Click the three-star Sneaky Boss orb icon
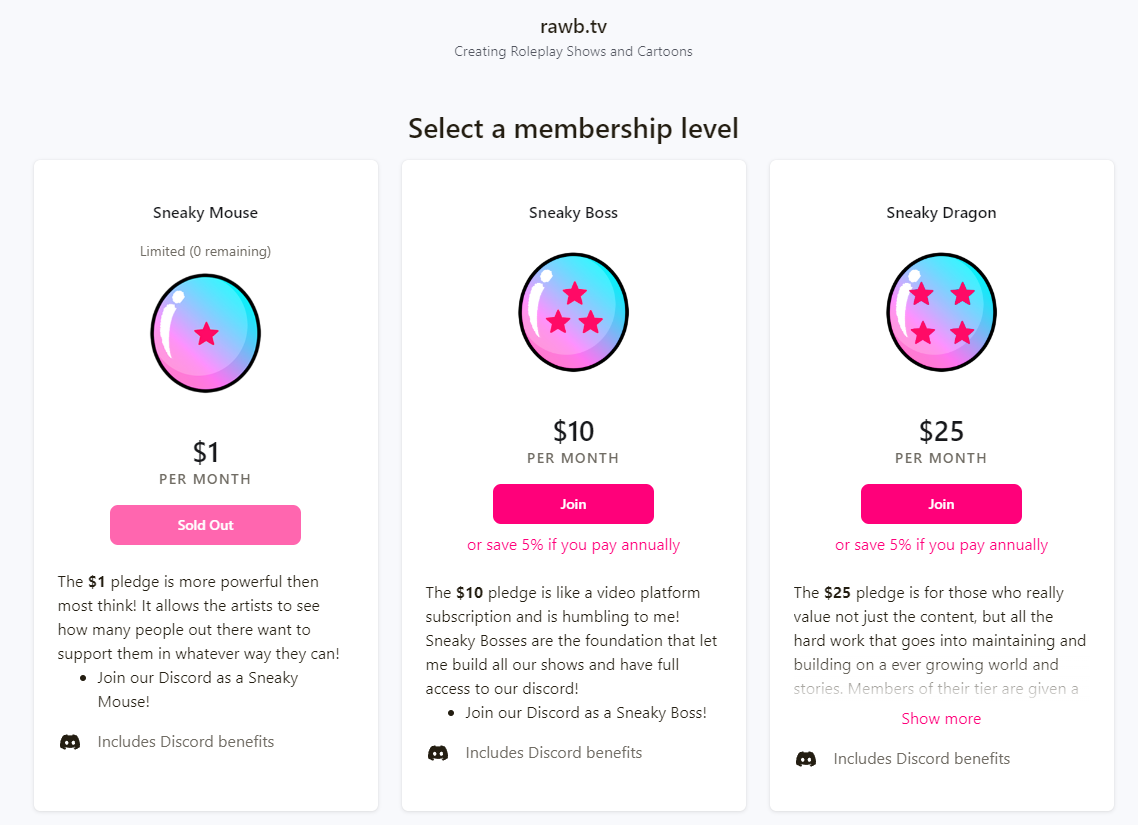 (x=573, y=312)
